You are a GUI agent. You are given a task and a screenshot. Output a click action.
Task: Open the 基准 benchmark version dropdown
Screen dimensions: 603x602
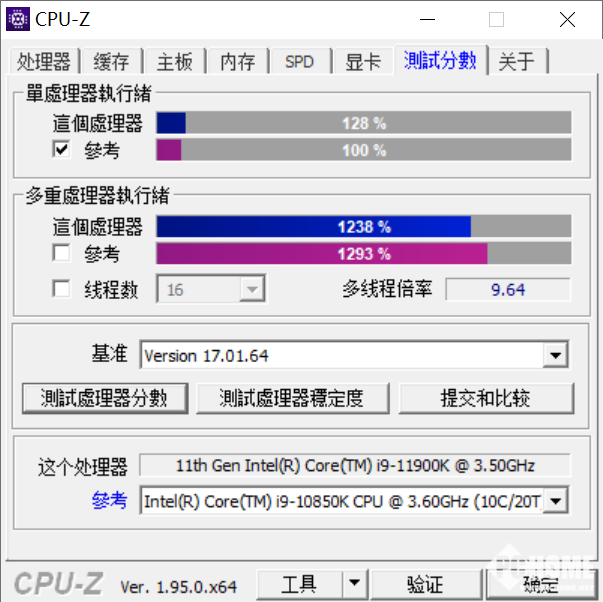pyautogui.click(x=555, y=355)
